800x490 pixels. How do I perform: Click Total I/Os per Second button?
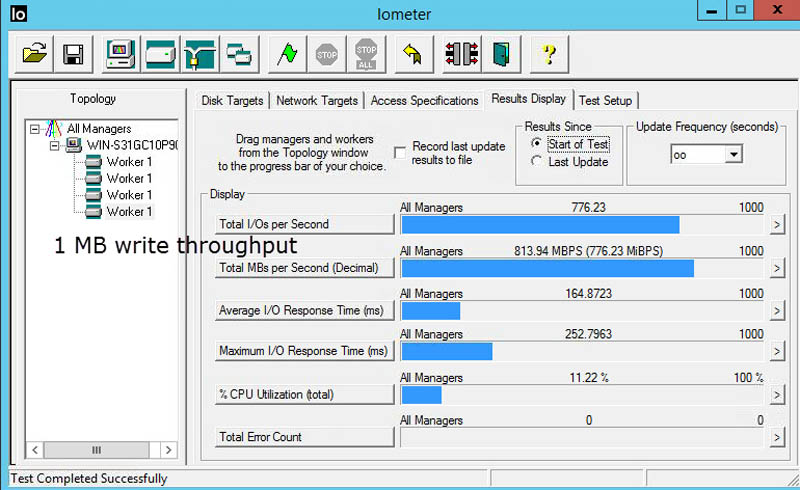[305, 224]
